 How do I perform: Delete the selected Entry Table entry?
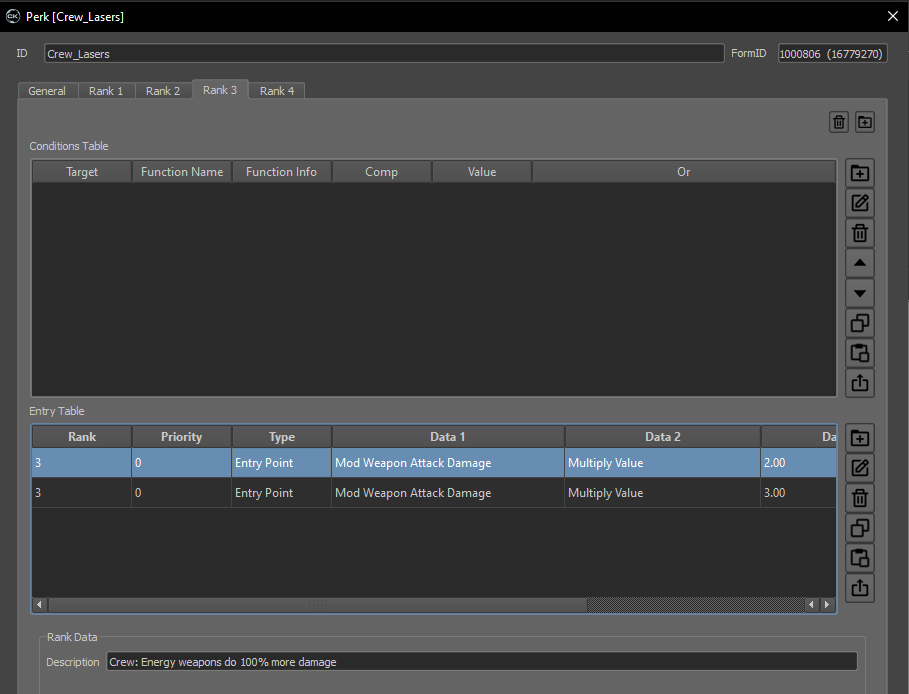point(860,498)
